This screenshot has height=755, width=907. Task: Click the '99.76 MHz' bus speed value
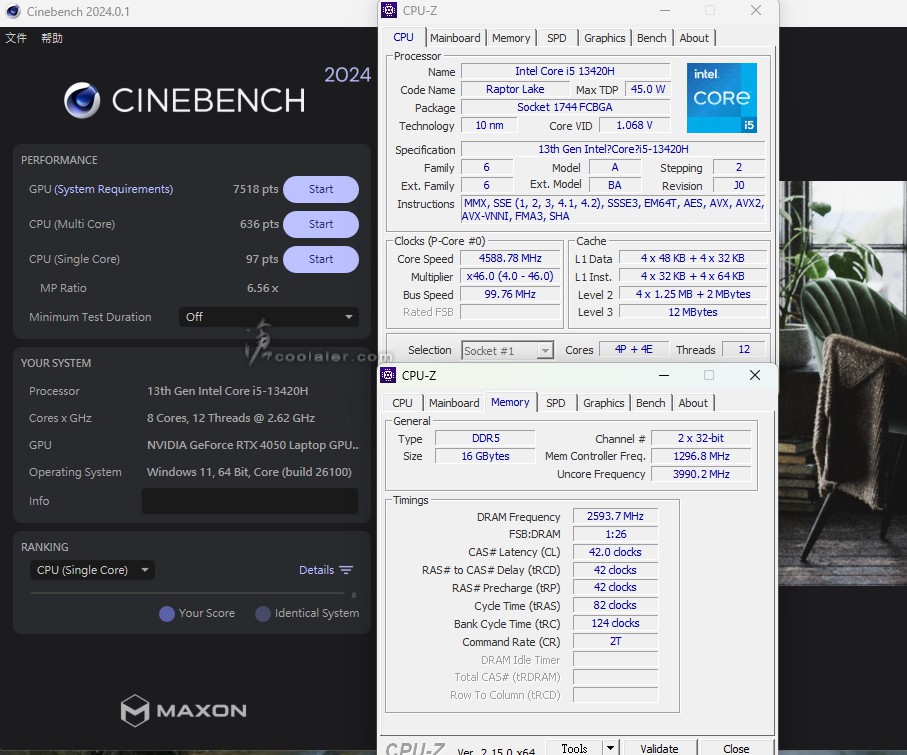point(510,294)
